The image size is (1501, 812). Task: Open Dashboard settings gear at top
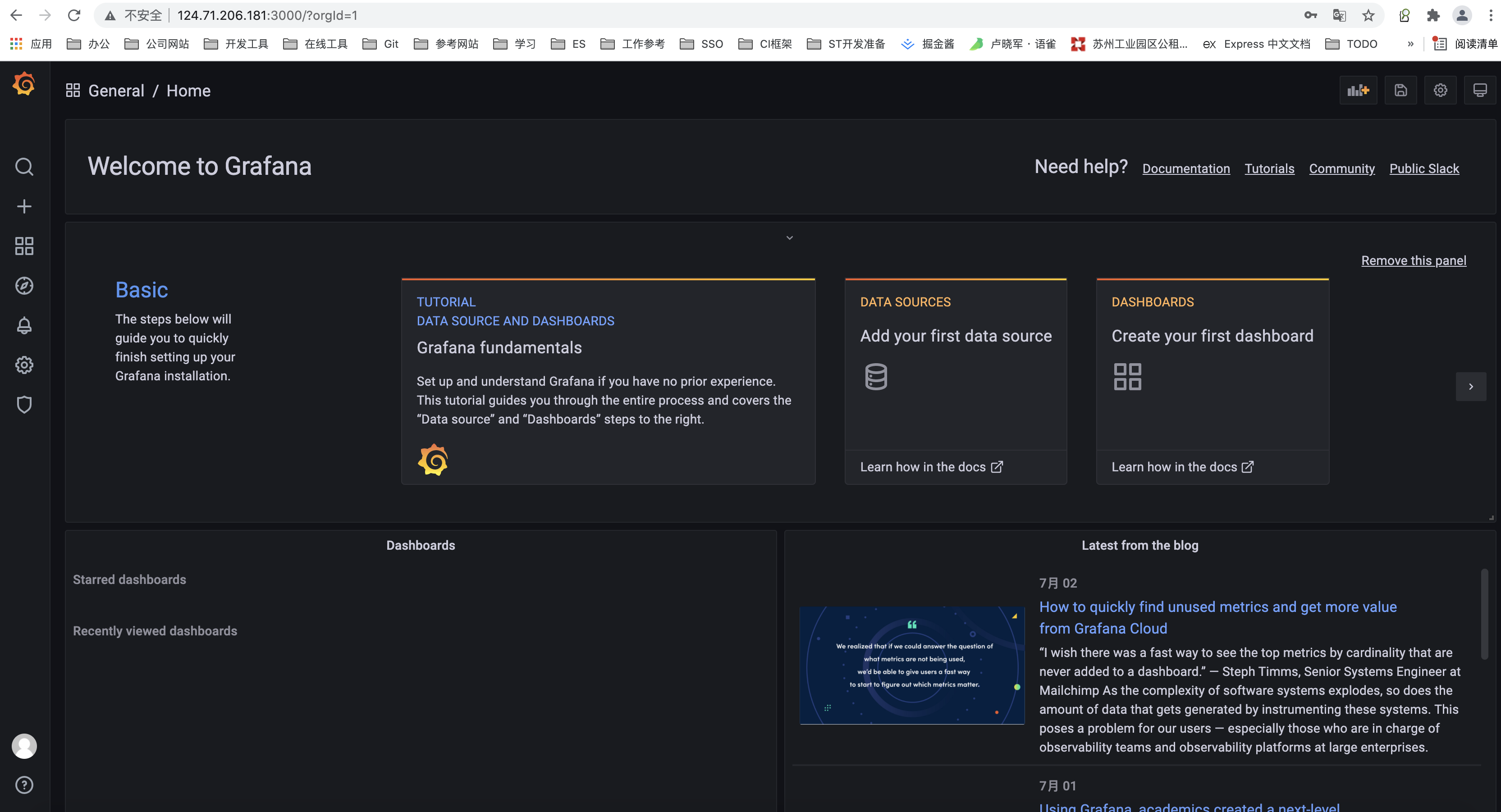pyautogui.click(x=1441, y=90)
